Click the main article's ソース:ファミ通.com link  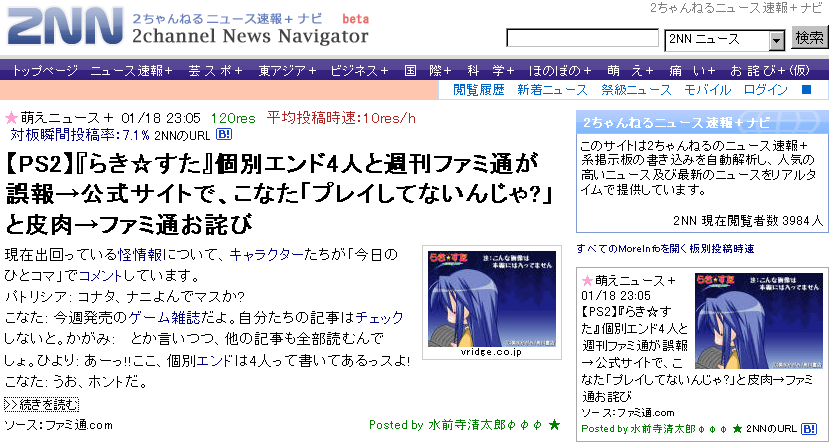[x=58, y=425]
